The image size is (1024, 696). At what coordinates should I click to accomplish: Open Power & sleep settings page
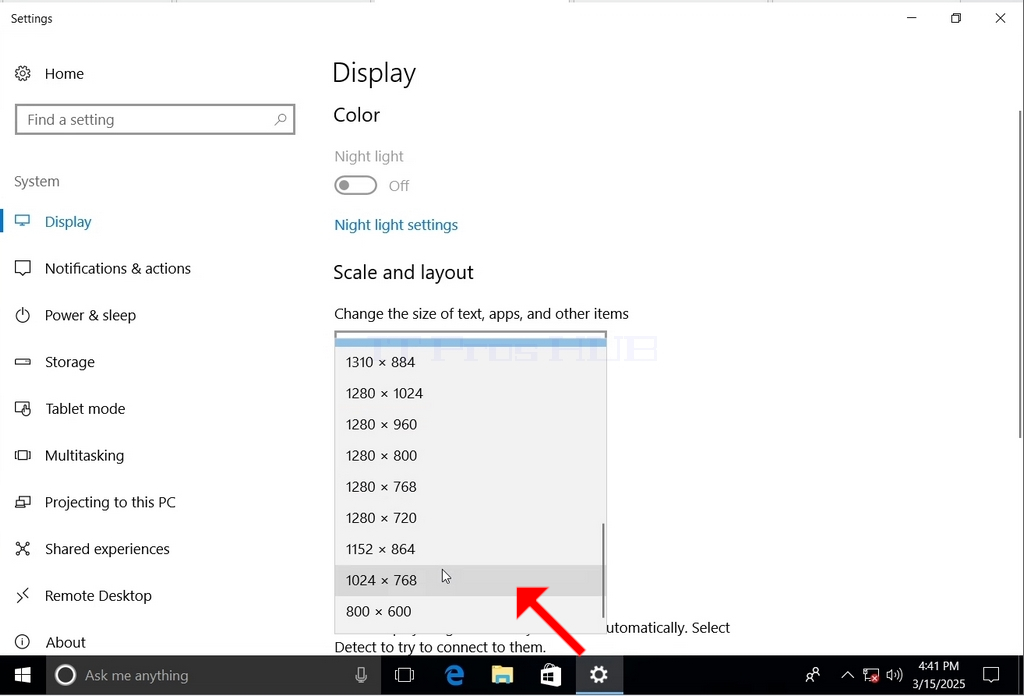click(90, 315)
